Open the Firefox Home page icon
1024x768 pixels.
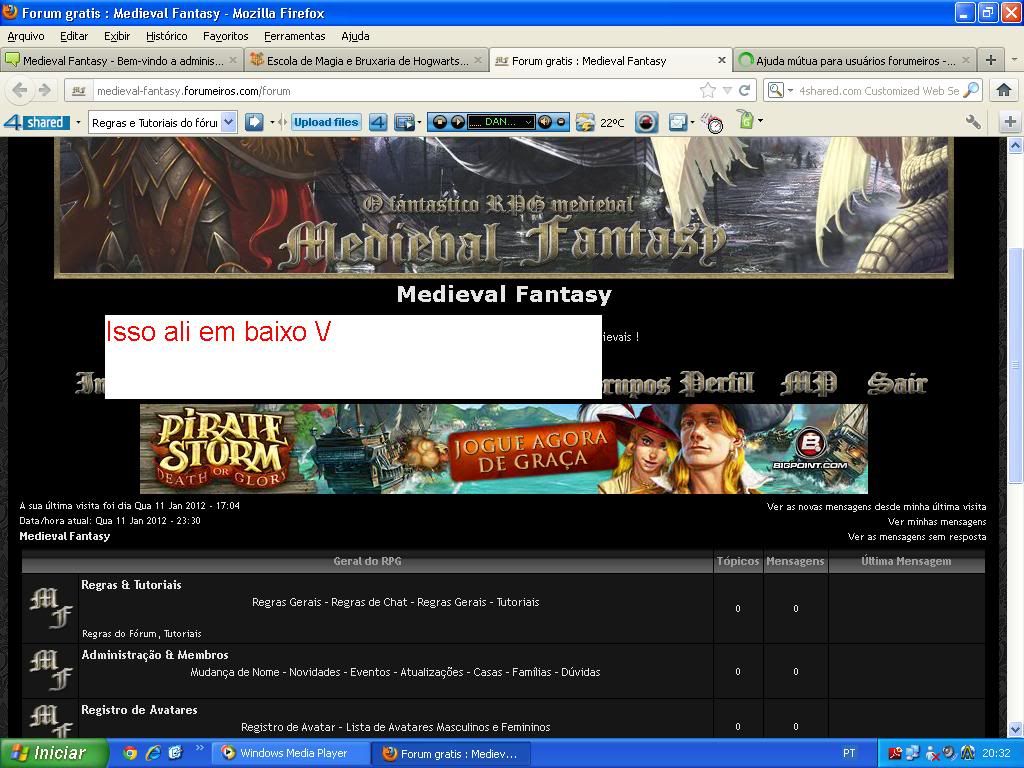tap(1004, 90)
